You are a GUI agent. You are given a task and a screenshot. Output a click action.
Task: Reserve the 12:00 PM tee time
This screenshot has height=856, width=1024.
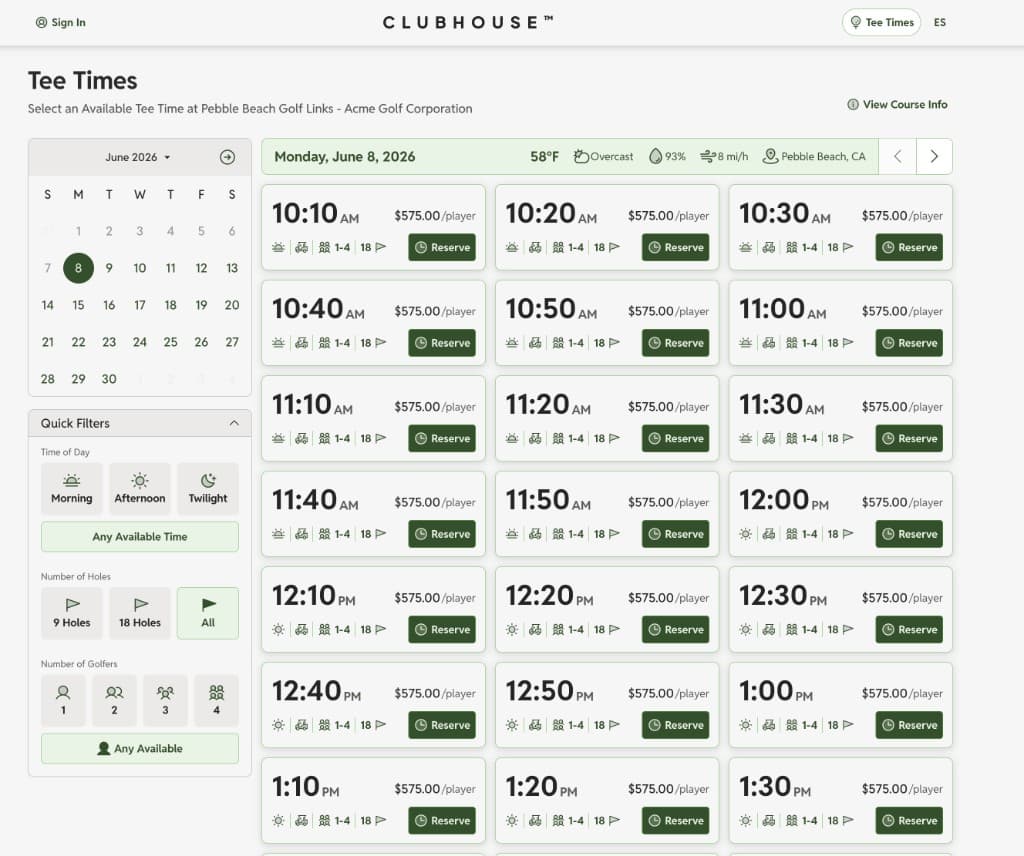[x=909, y=534]
